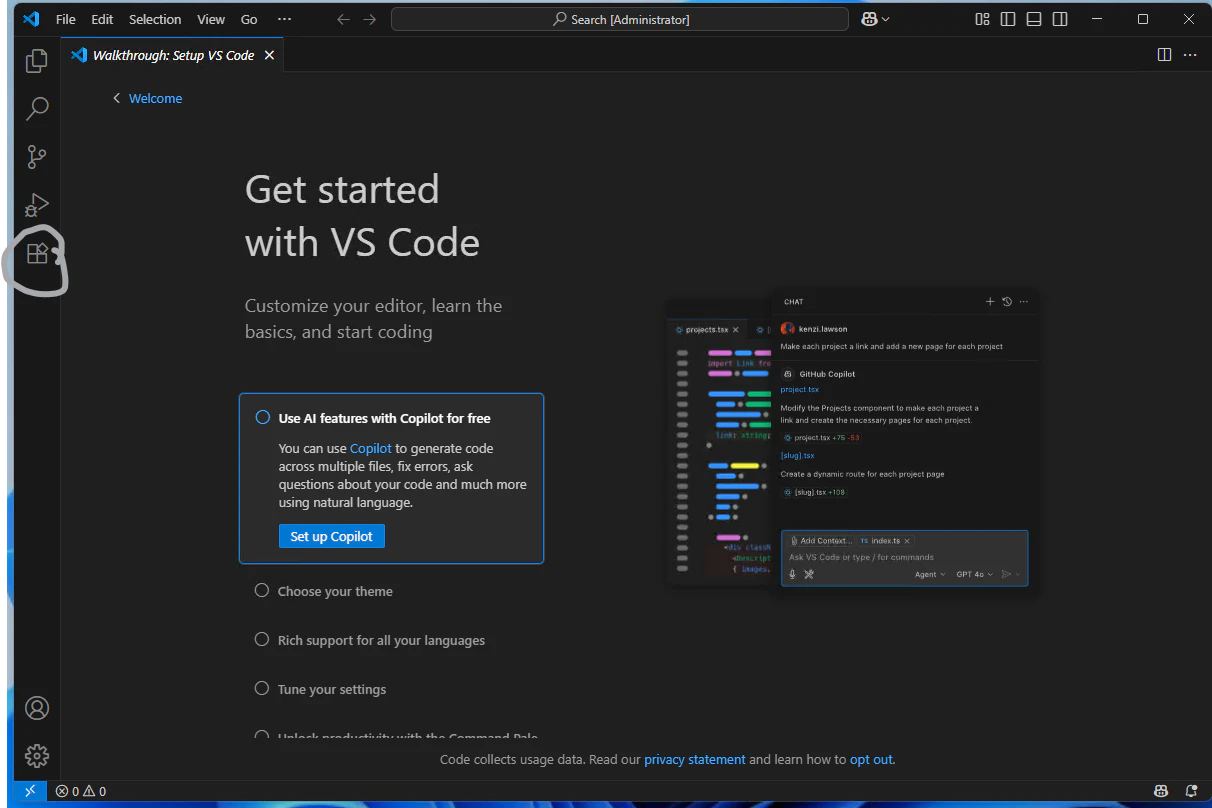
Task: Toggle the secondary side bar layout icon
Action: click(x=1060, y=19)
